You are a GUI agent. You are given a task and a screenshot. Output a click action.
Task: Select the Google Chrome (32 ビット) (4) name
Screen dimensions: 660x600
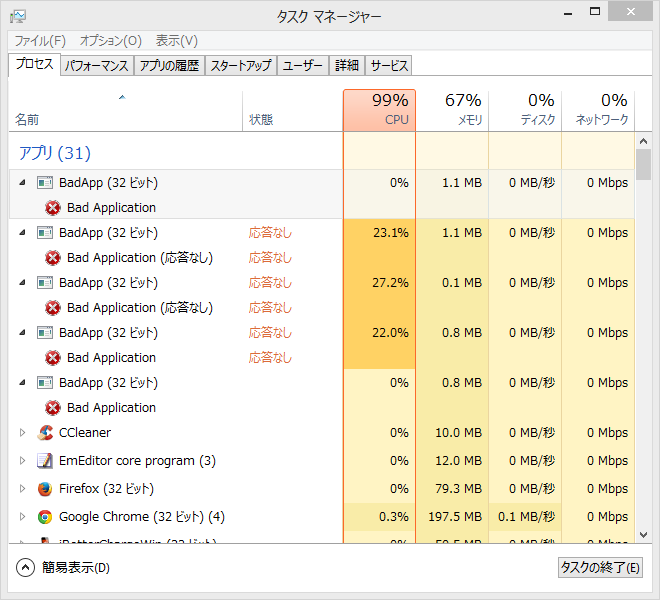point(142,517)
